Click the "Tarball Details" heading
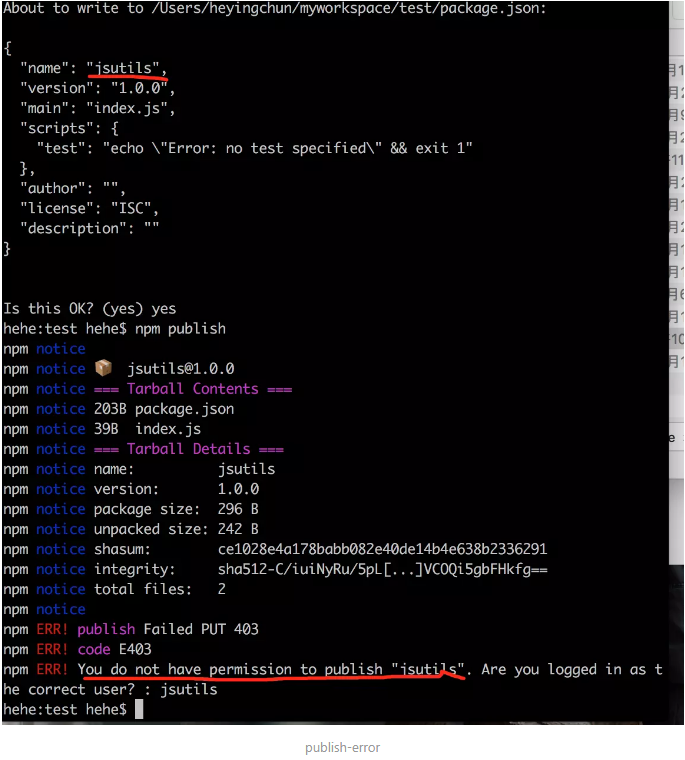 tap(189, 449)
